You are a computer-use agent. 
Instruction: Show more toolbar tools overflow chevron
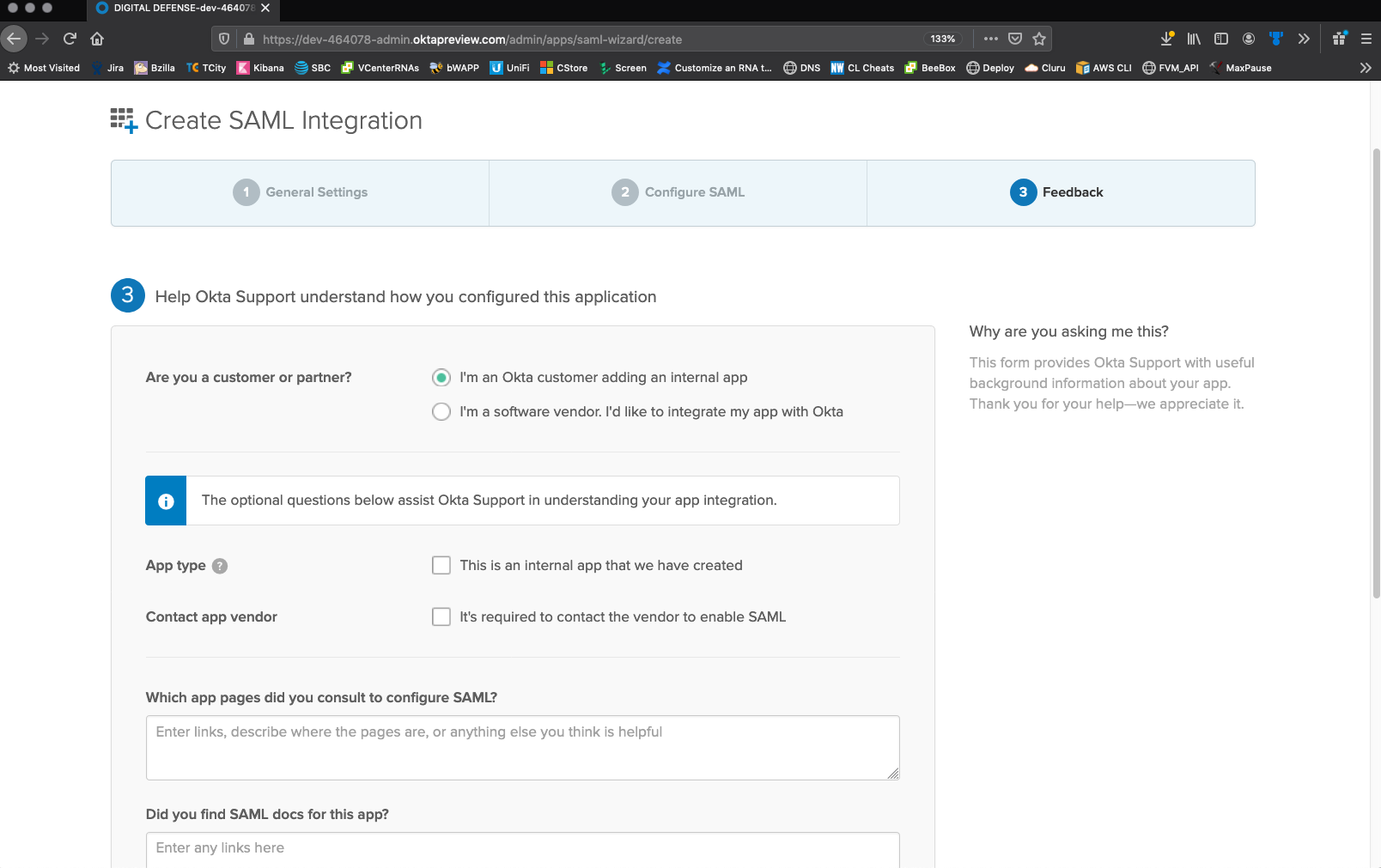[x=1304, y=39]
